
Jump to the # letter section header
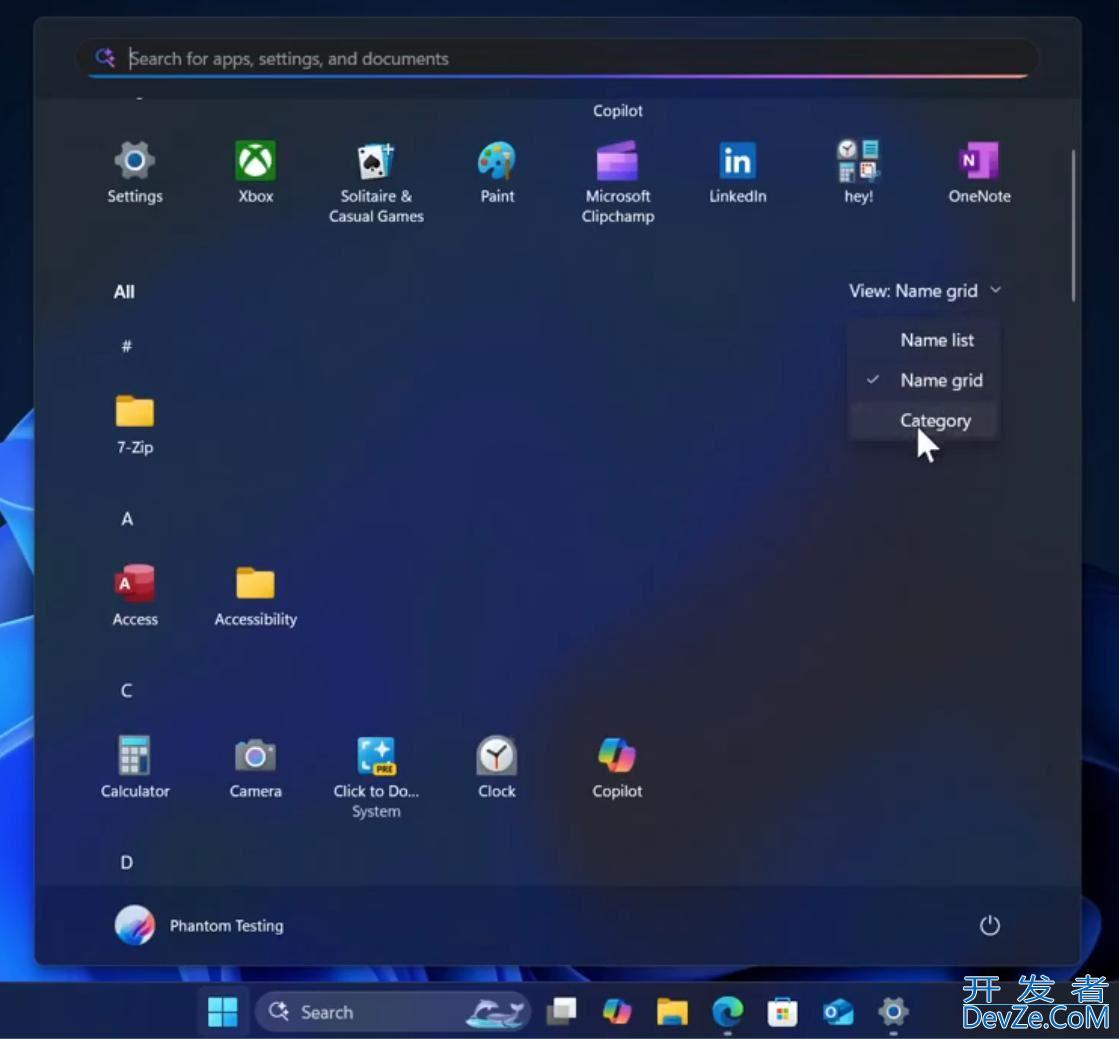click(x=126, y=346)
